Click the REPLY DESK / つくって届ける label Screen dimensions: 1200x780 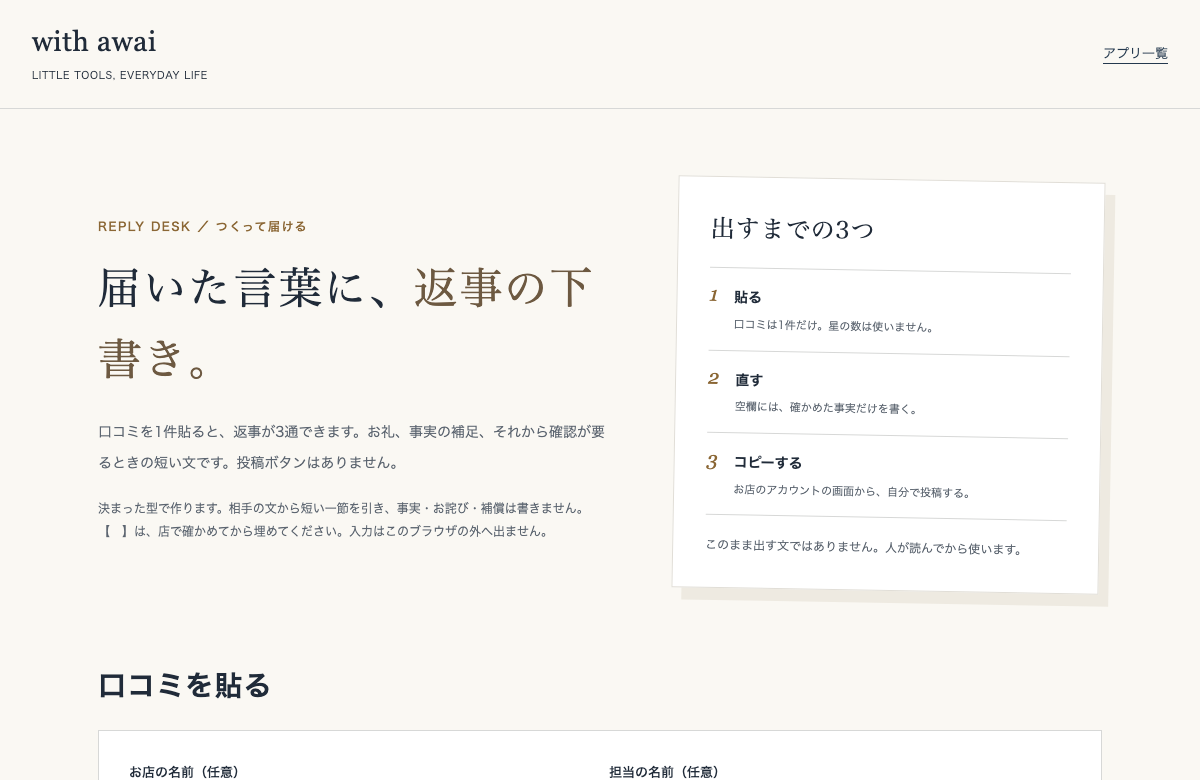202,226
